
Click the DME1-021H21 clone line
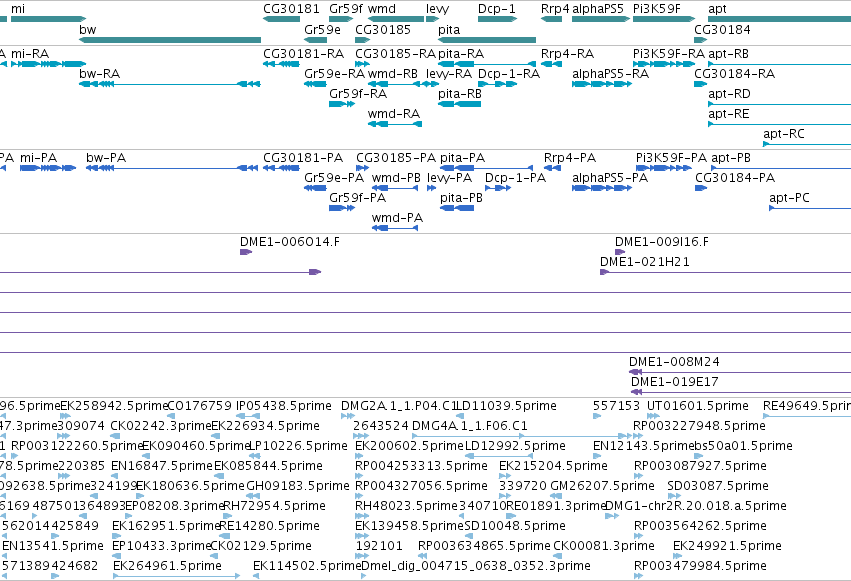pyautogui.click(x=725, y=272)
